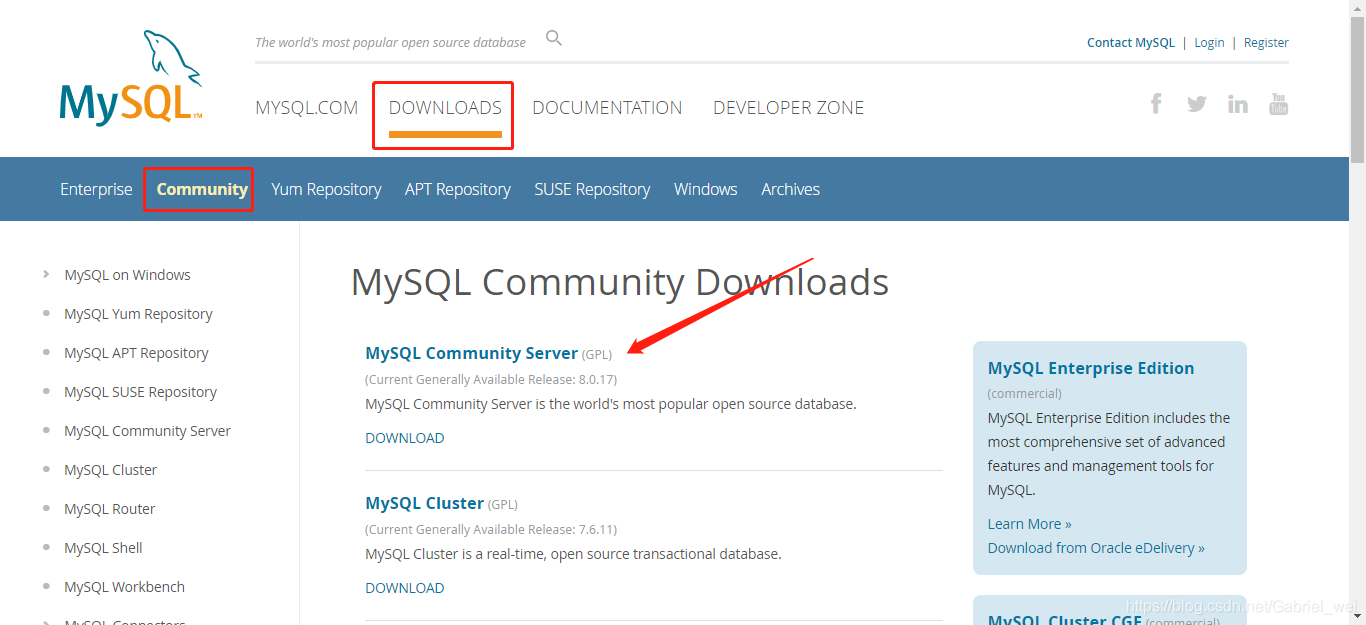Click the MySQL Community Server heading link

click(472, 353)
